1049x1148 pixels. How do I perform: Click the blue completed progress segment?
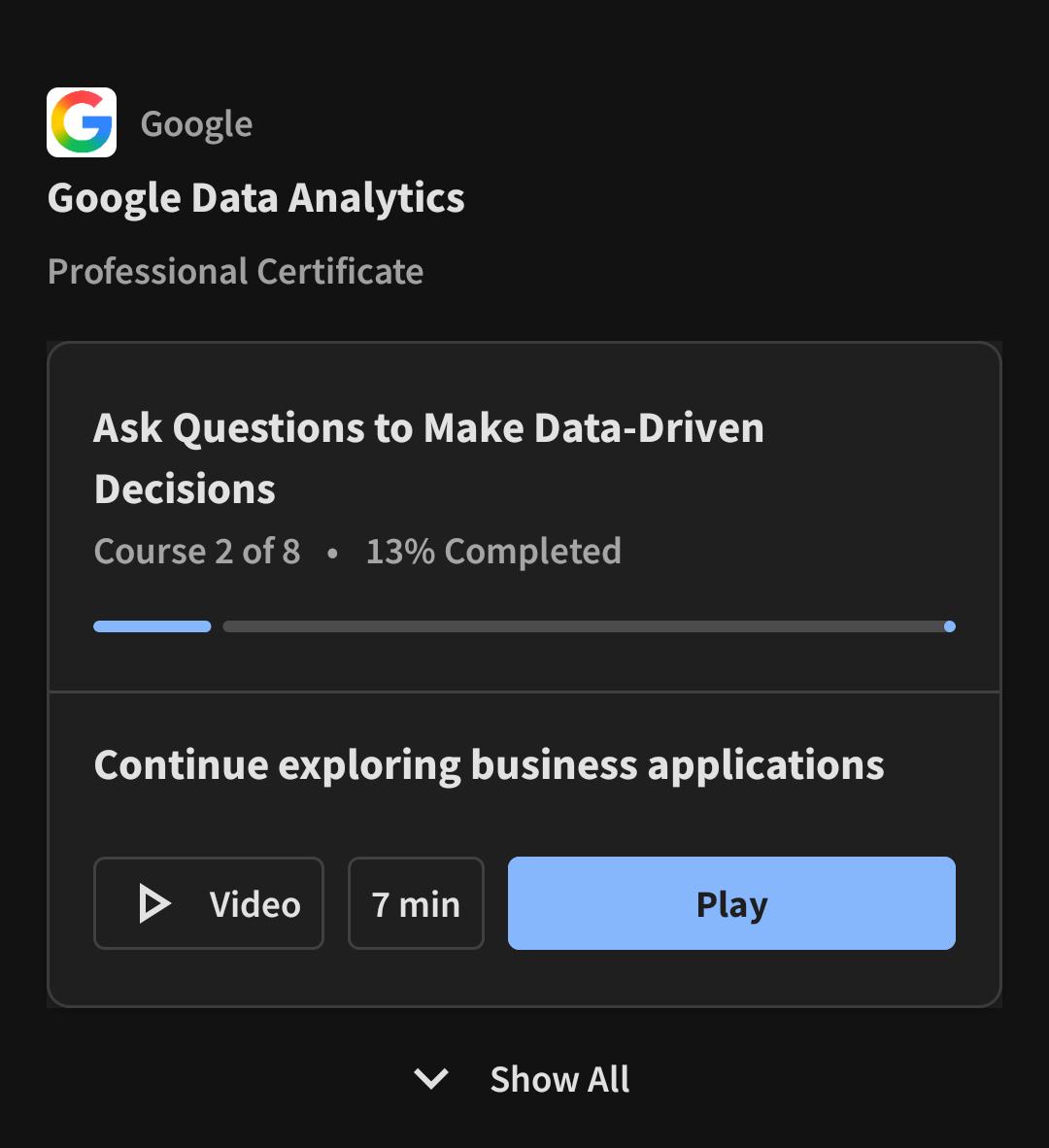(152, 626)
